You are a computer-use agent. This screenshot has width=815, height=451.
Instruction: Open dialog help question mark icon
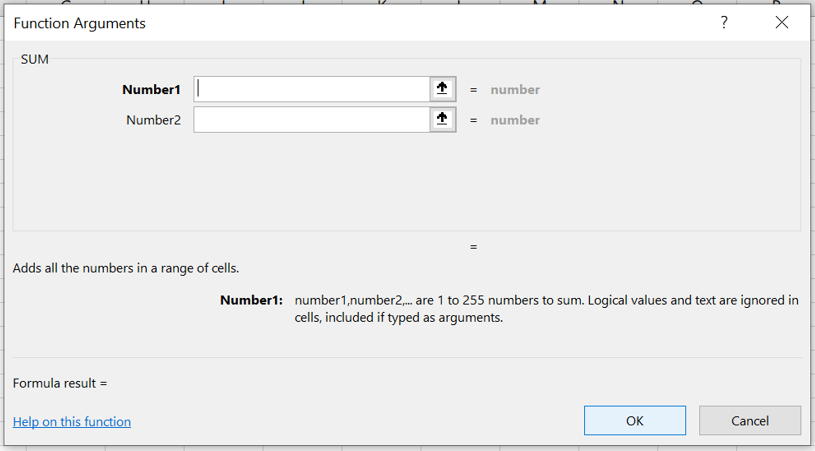(x=724, y=22)
